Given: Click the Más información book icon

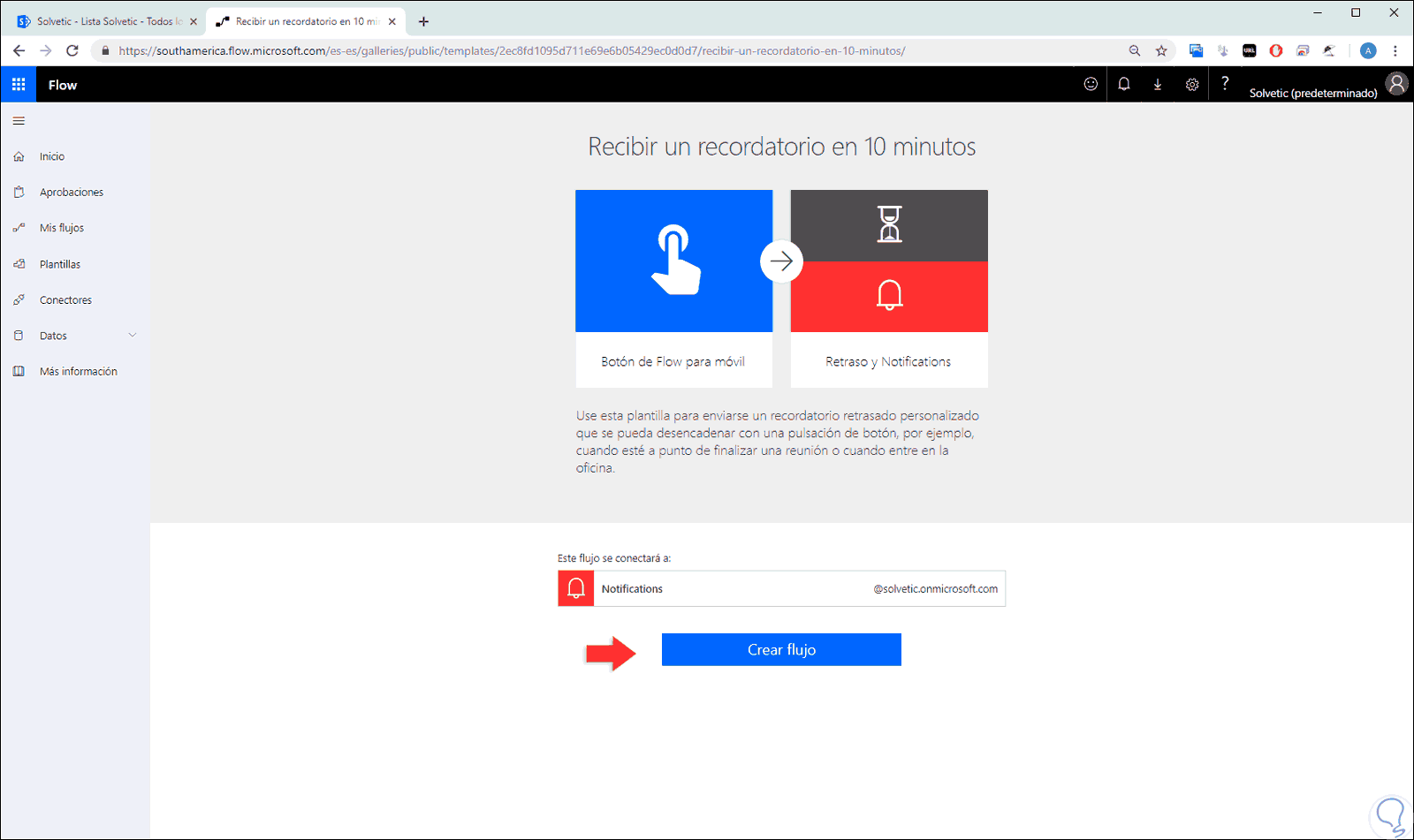Looking at the screenshot, I should (19, 372).
